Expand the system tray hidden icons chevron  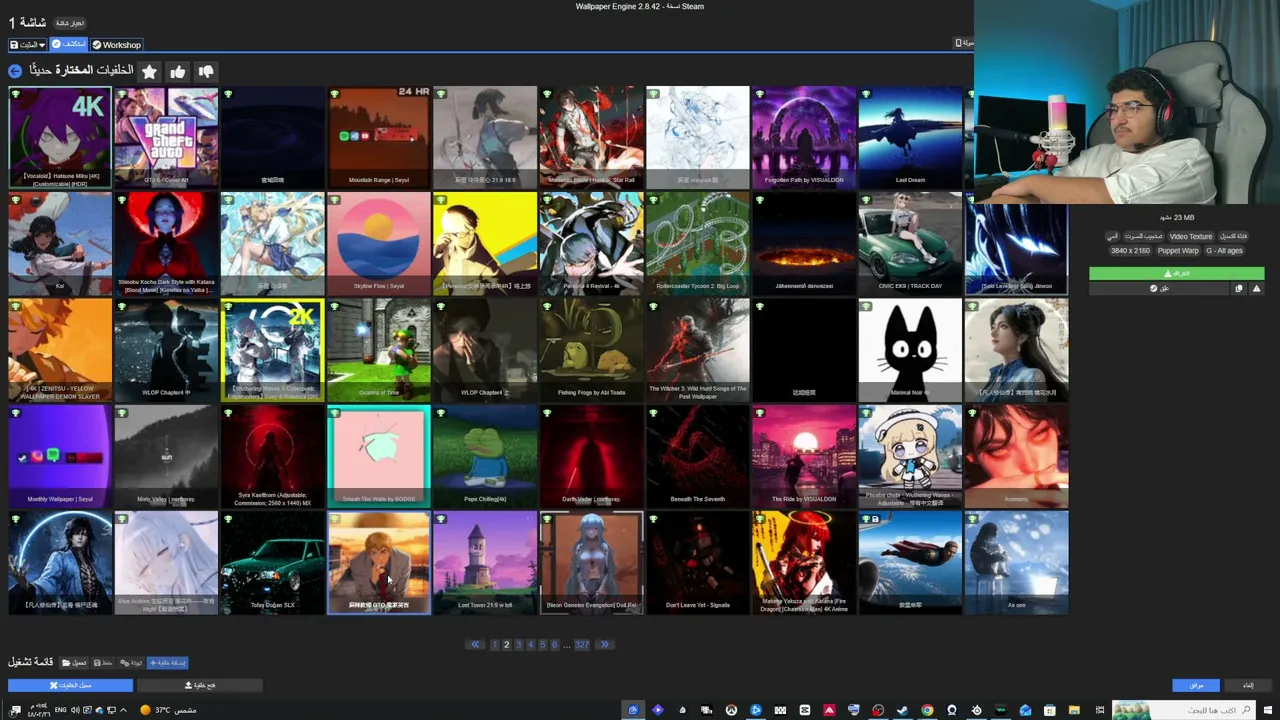coord(123,710)
